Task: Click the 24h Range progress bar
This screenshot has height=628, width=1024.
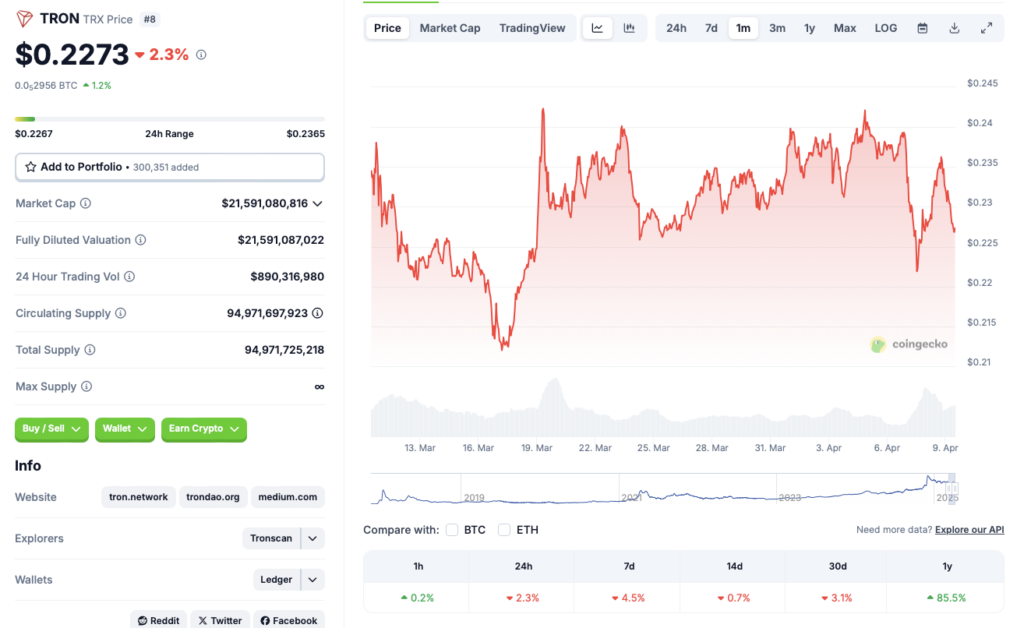Action: pyautogui.click(x=170, y=119)
